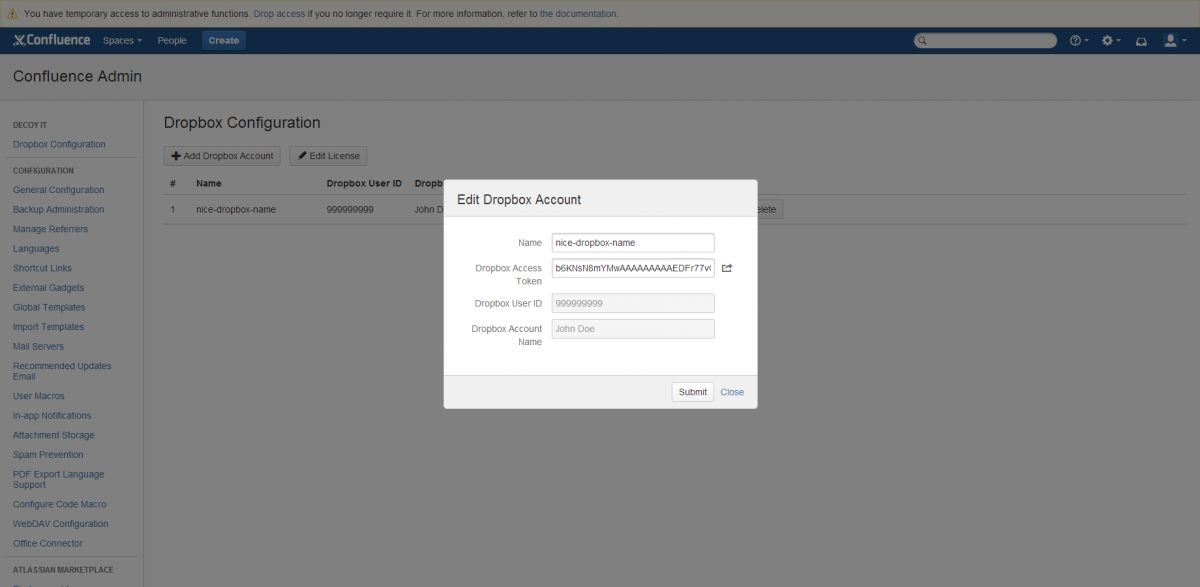Image resolution: width=1200 pixels, height=587 pixels.
Task: Open the notifications tray icon
Action: (1141, 41)
